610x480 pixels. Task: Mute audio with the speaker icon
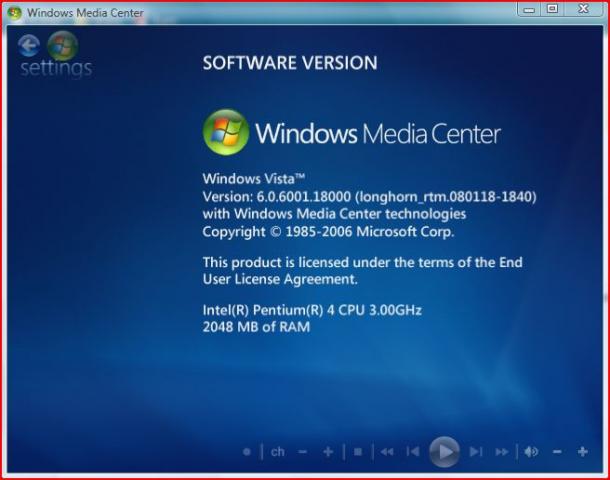click(531, 452)
